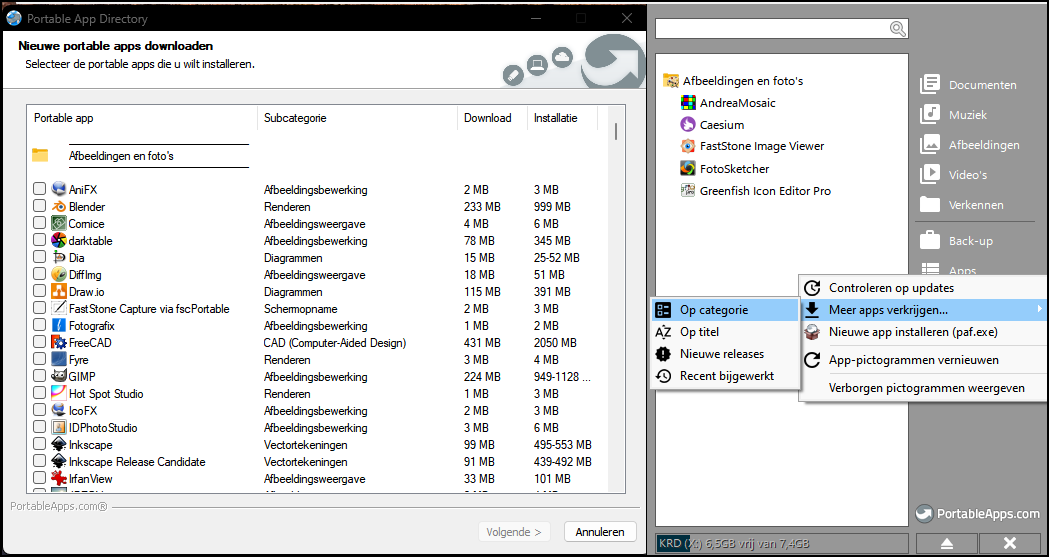Click the Back-up briefcase icon
Viewport: 1049px width, 557px height.
coord(930,240)
